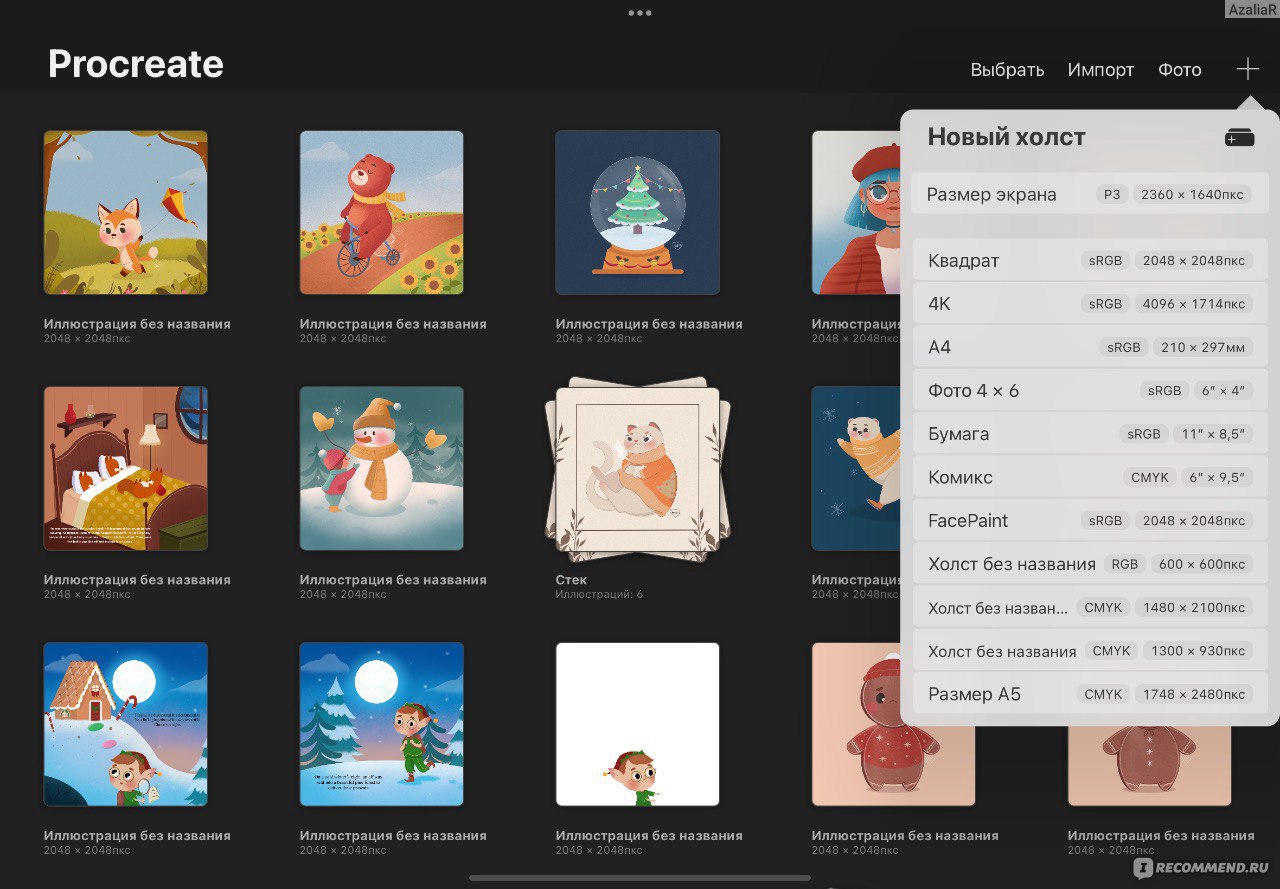
Task: Open the plain gingerbread man artwork
Action: point(1150,766)
